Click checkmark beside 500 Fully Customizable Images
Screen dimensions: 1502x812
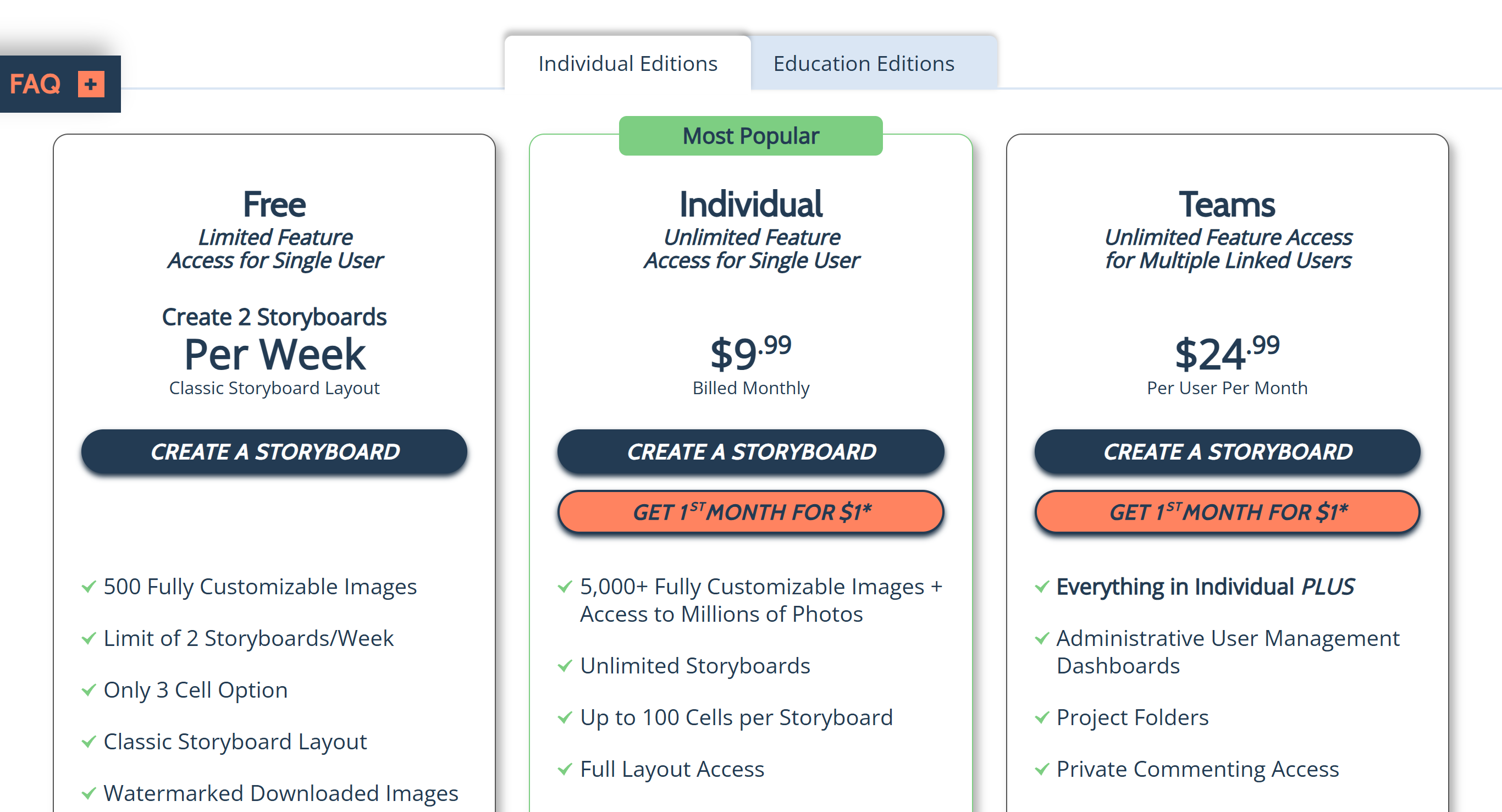pyautogui.click(x=89, y=587)
